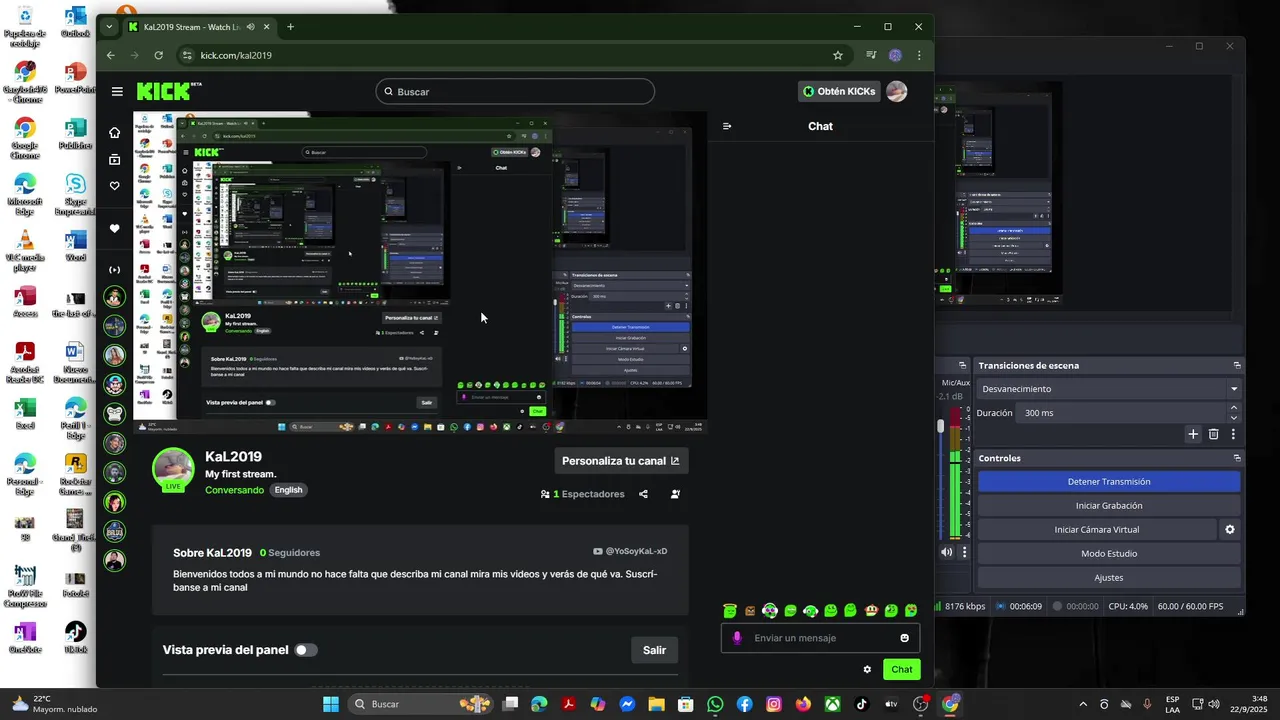Collapse the chat panel using its arrow icon

pyautogui.click(x=727, y=126)
